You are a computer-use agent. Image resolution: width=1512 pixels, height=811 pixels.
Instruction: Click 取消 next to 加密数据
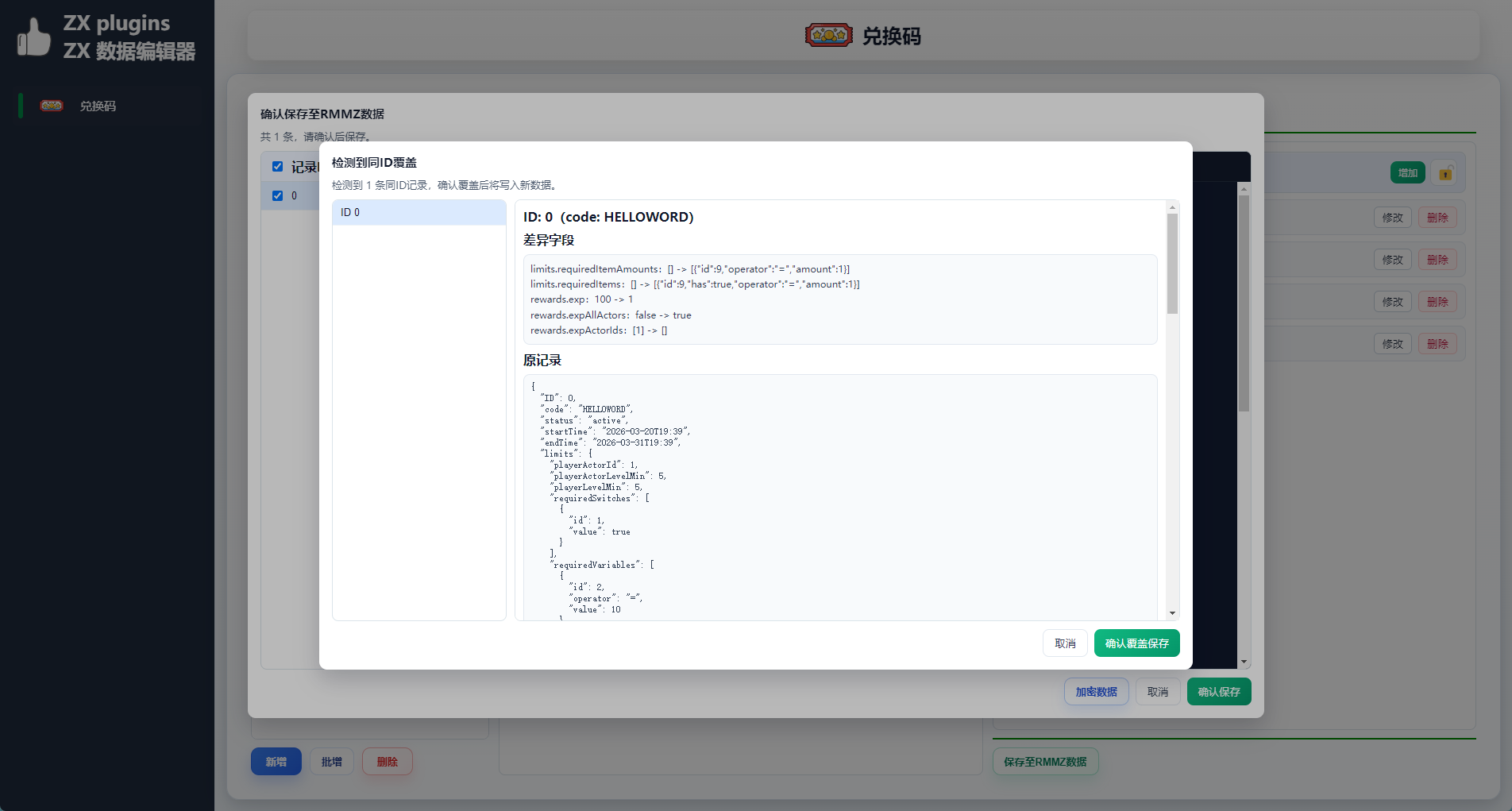coord(1158,692)
